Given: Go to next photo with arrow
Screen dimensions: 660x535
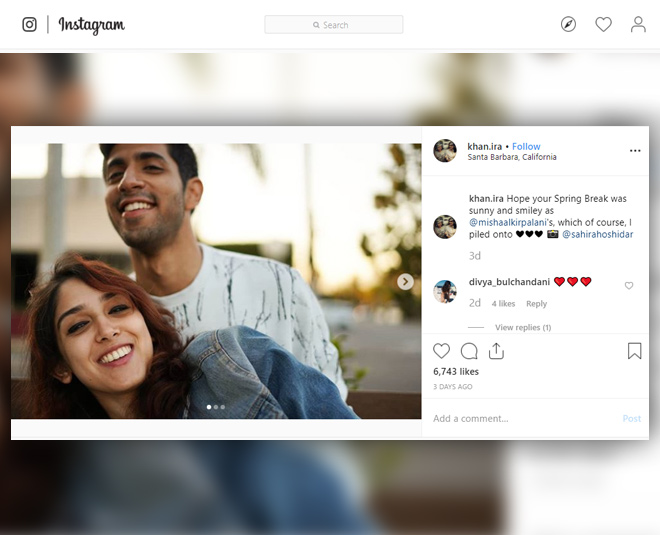Looking at the screenshot, I should coord(405,282).
